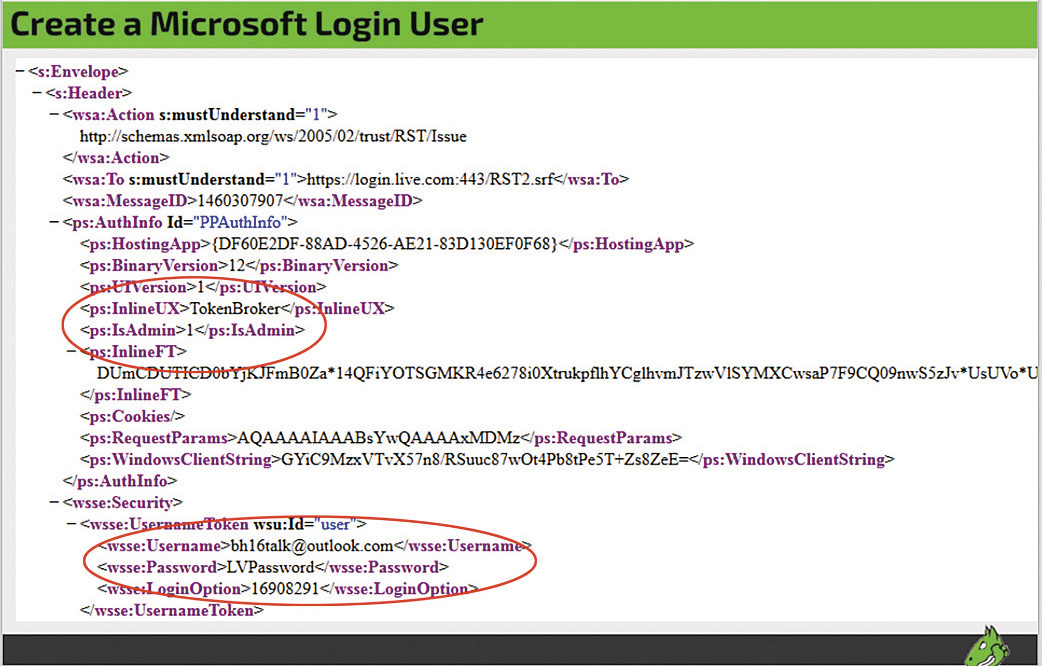This screenshot has width=1042, height=666.
Task: Collapse the ps:AuthInfo node
Action: tap(54, 222)
